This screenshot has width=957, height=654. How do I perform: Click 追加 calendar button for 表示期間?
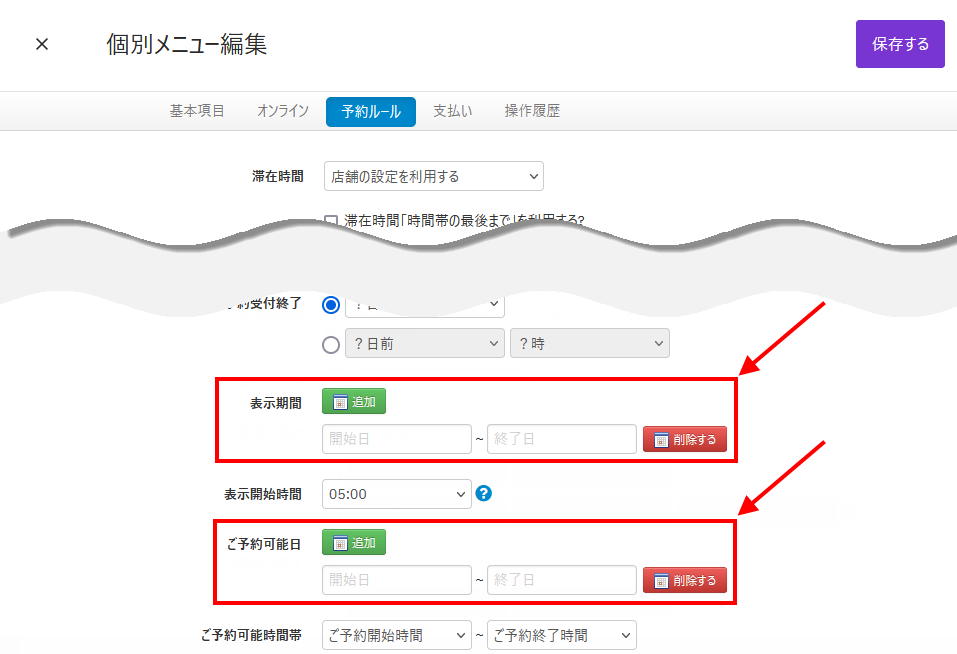pos(354,402)
